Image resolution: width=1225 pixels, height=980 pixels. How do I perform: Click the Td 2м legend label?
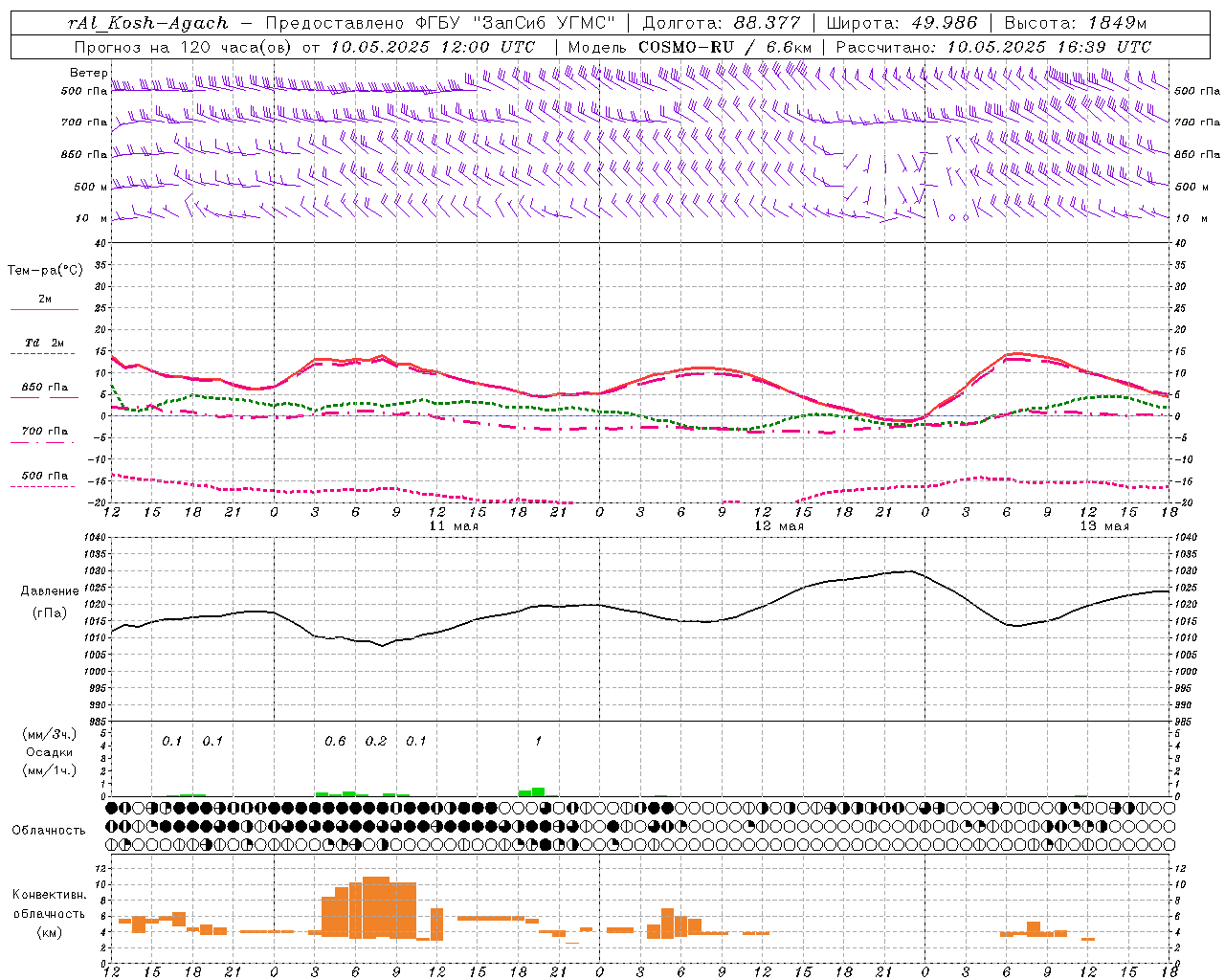[x=44, y=343]
